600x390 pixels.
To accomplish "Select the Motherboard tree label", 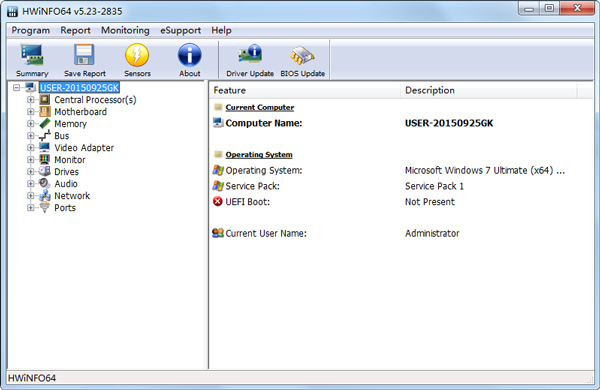I will click(80, 112).
